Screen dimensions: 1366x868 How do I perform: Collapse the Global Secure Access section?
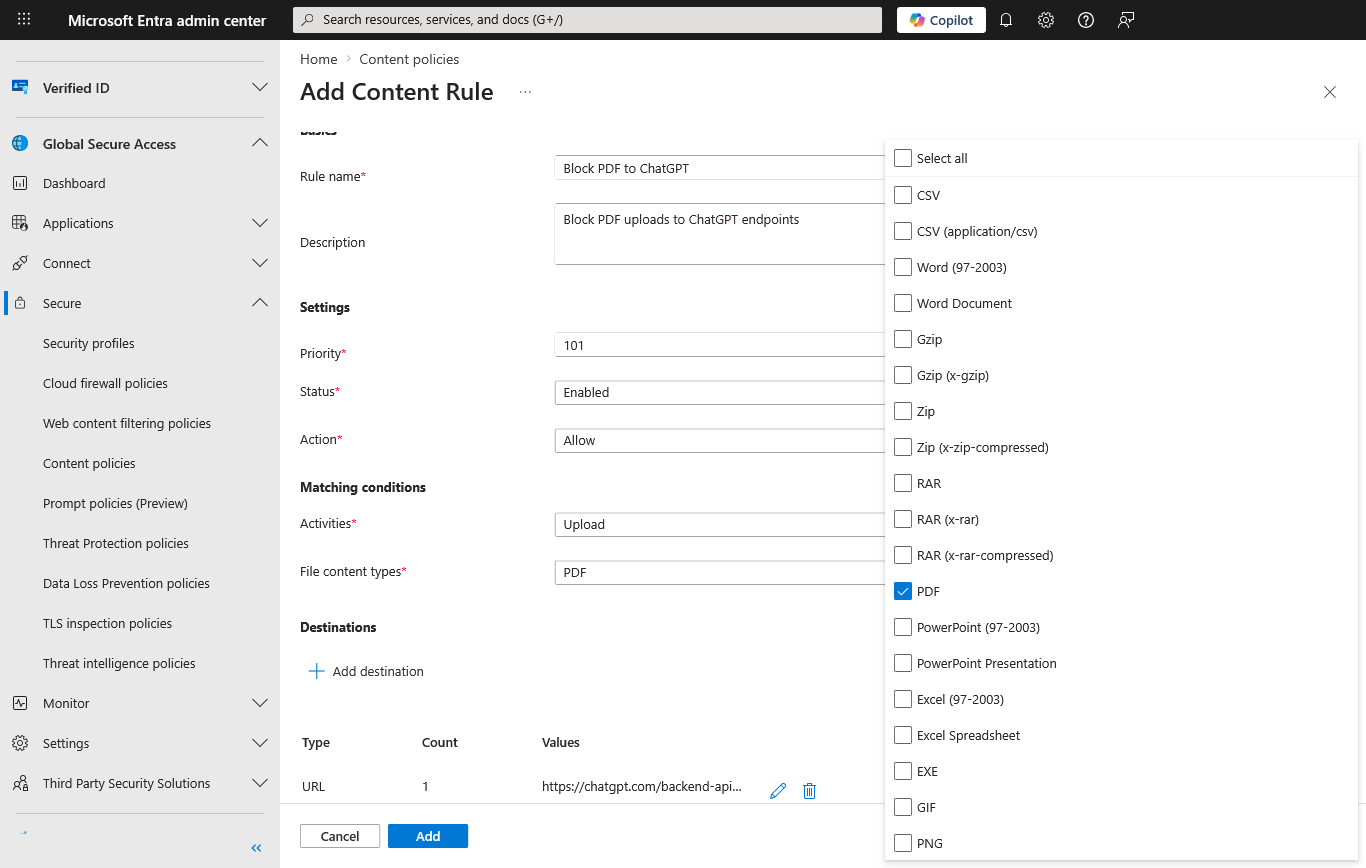138,143
